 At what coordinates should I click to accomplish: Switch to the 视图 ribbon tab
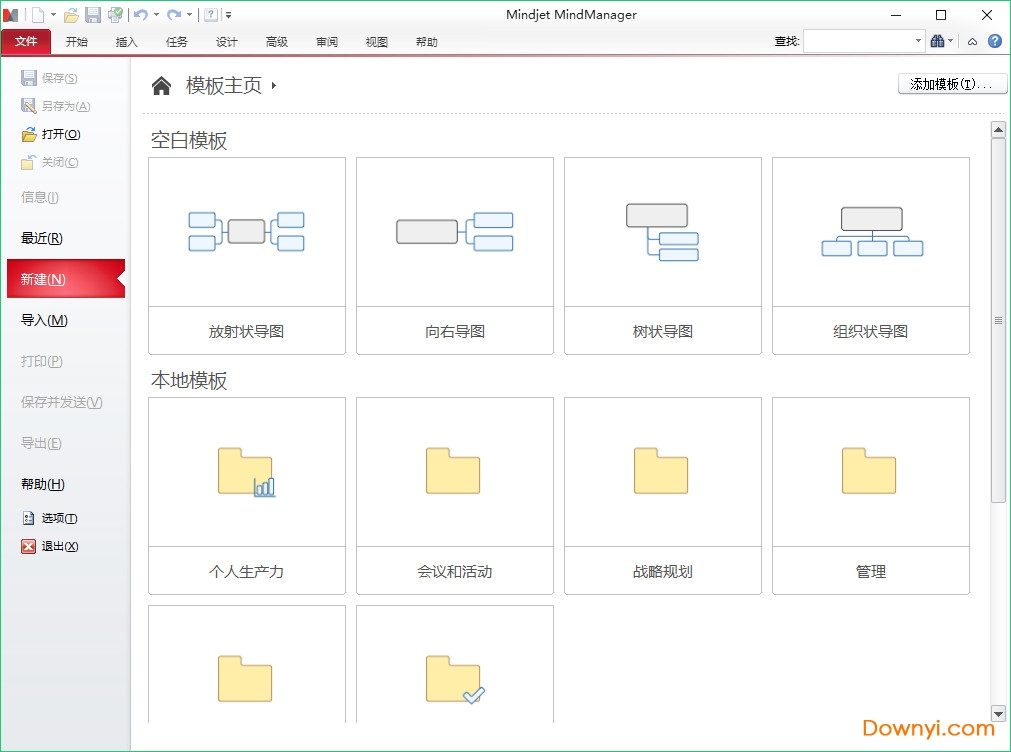click(376, 42)
